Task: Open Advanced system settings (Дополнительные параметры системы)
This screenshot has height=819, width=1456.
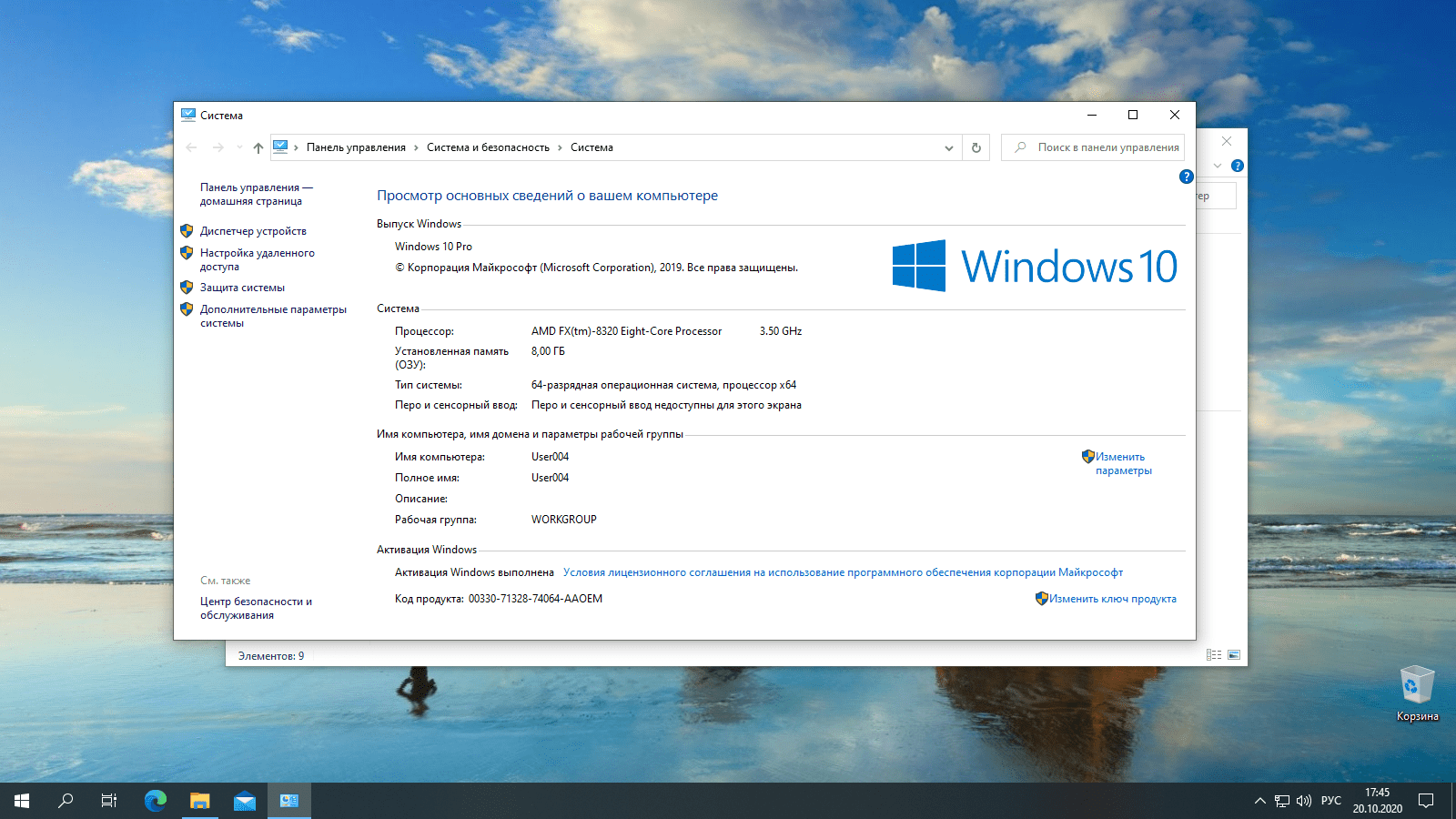Action: pos(273,316)
